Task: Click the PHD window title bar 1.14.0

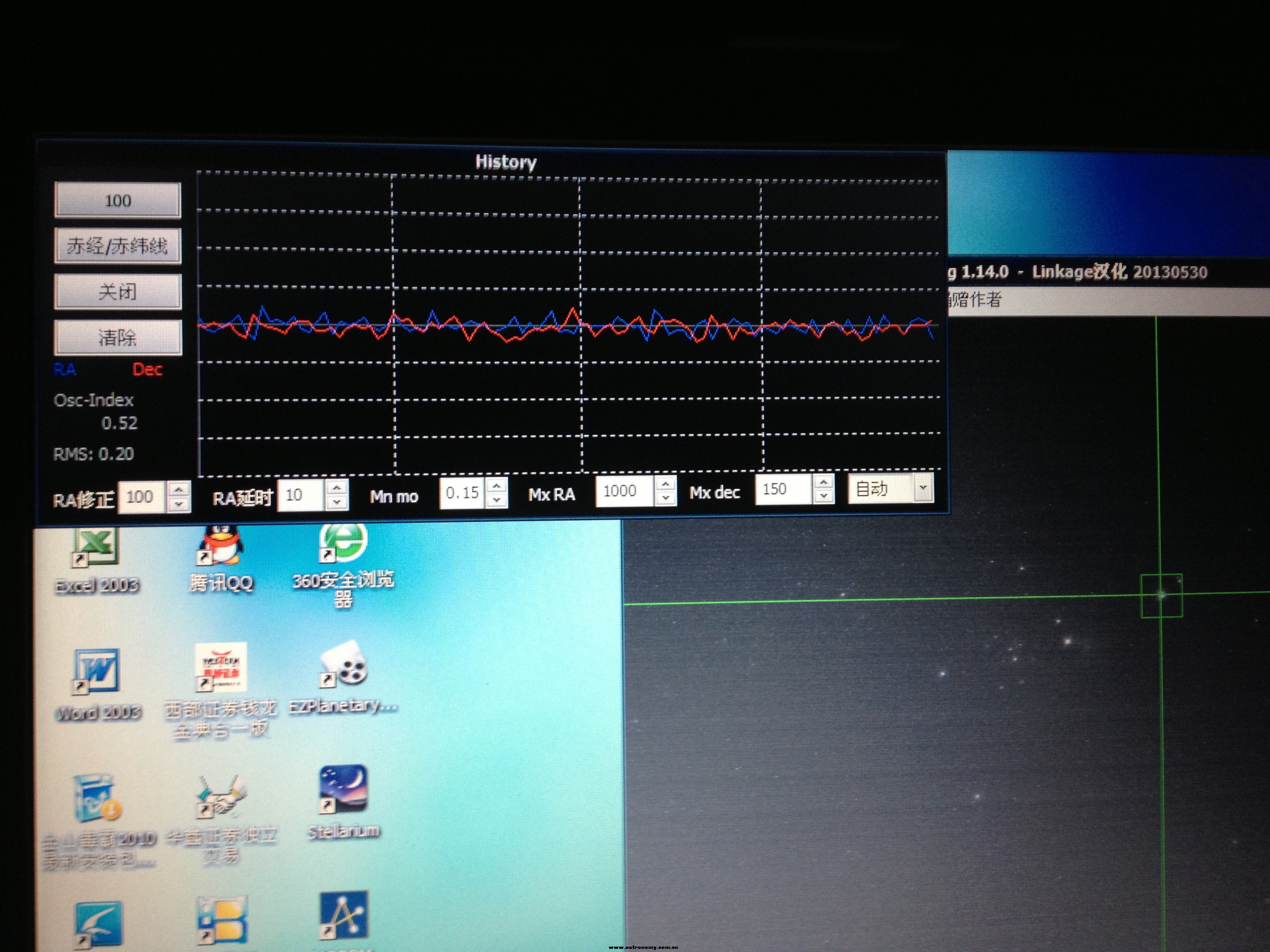Action: tap(1108, 271)
